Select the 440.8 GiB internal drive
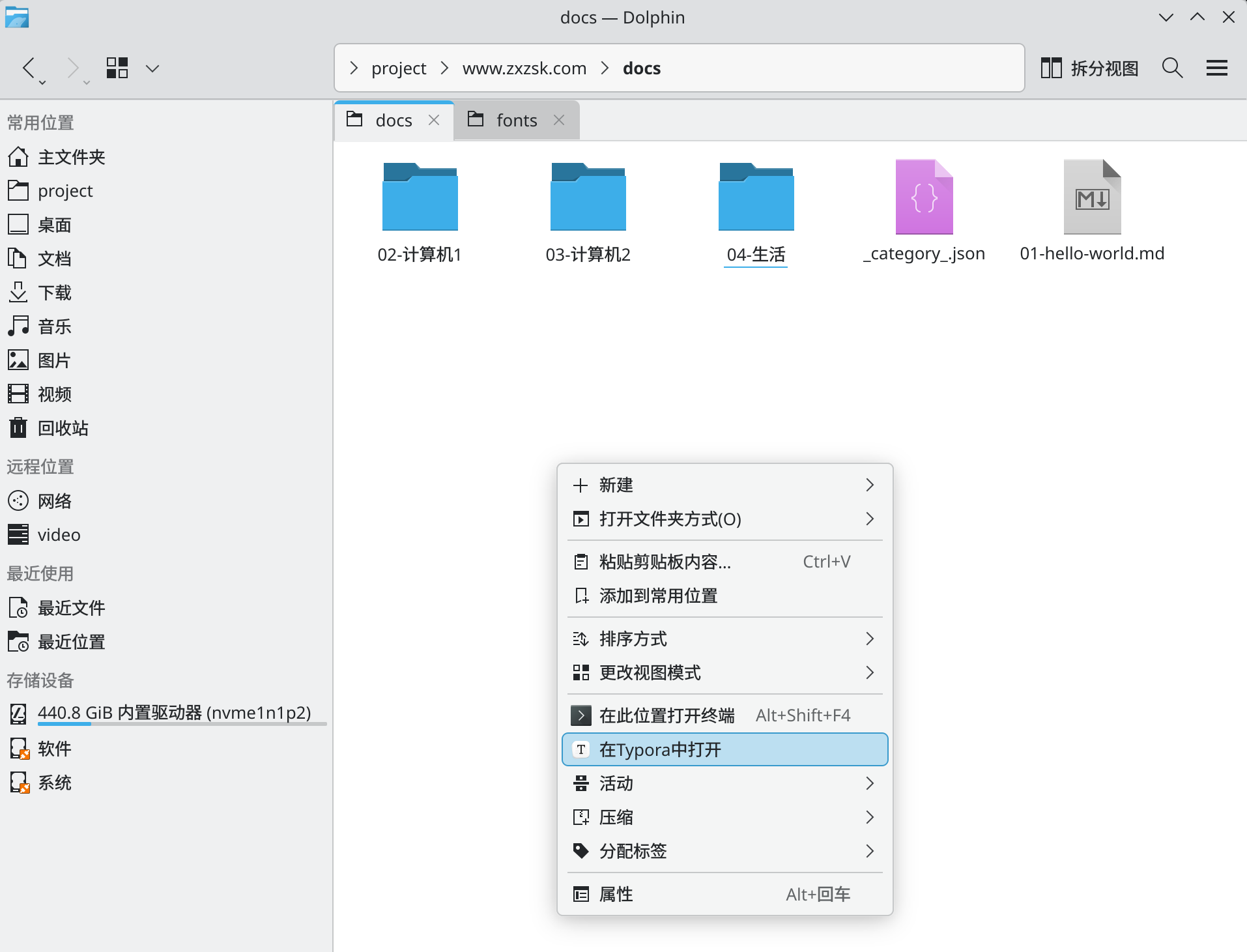Image resolution: width=1247 pixels, height=952 pixels. coord(174,713)
